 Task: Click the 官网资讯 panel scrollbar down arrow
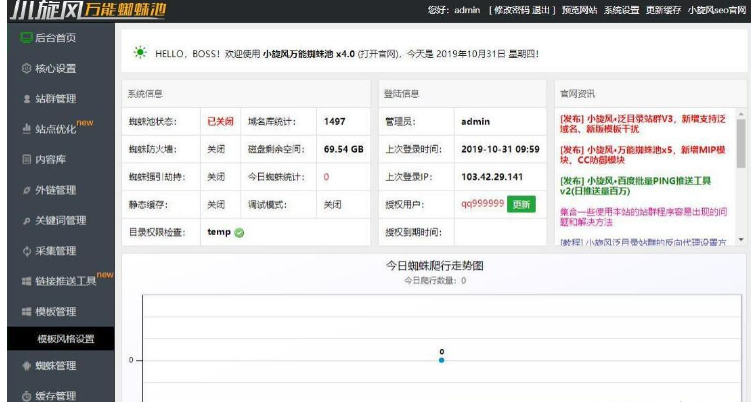point(741,240)
